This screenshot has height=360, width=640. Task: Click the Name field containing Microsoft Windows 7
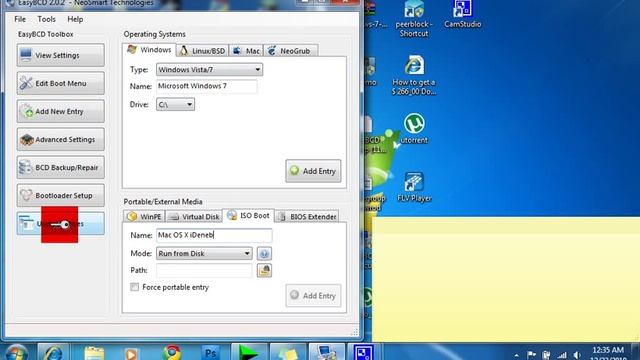pos(207,86)
